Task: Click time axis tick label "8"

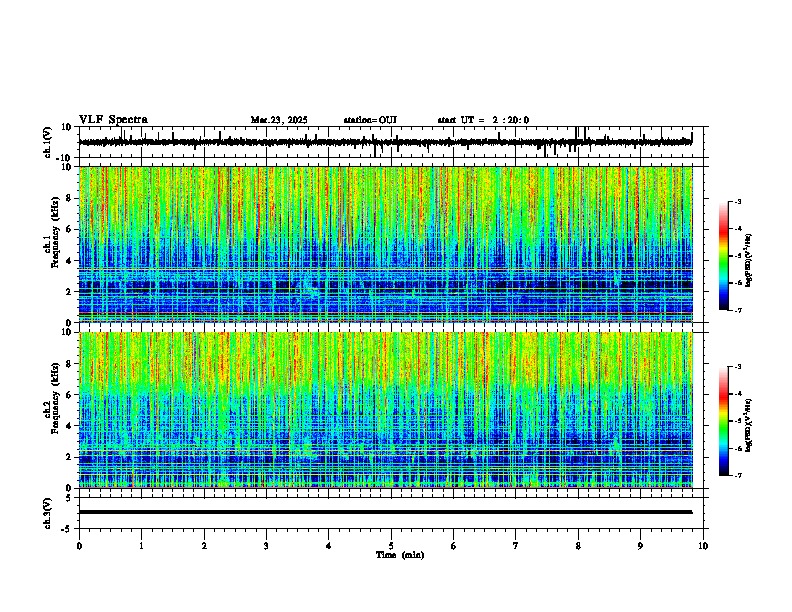Action: tap(578, 546)
